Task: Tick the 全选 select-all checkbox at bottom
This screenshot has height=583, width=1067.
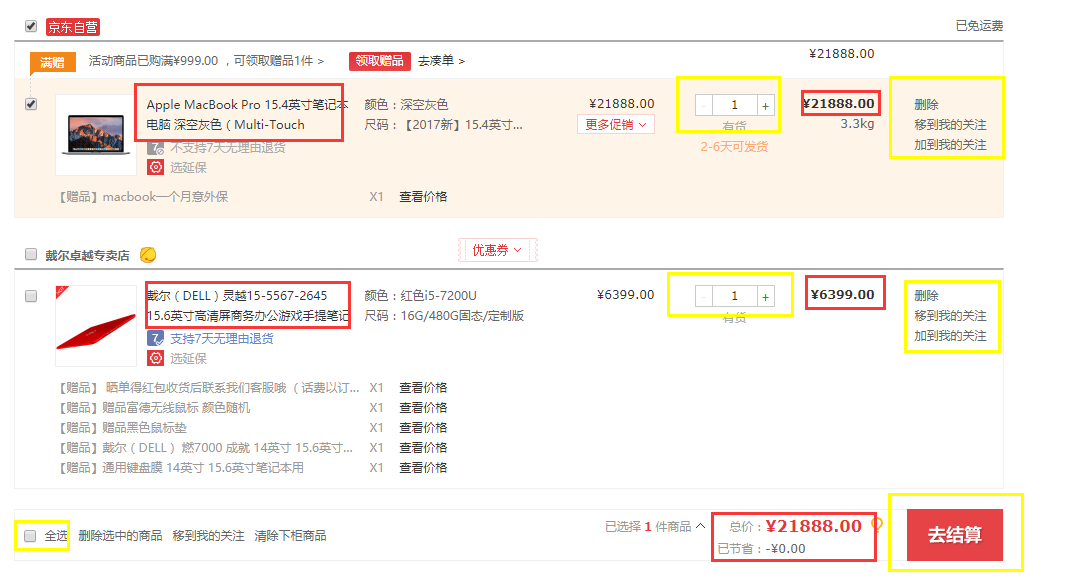Action: (x=31, y=536)
